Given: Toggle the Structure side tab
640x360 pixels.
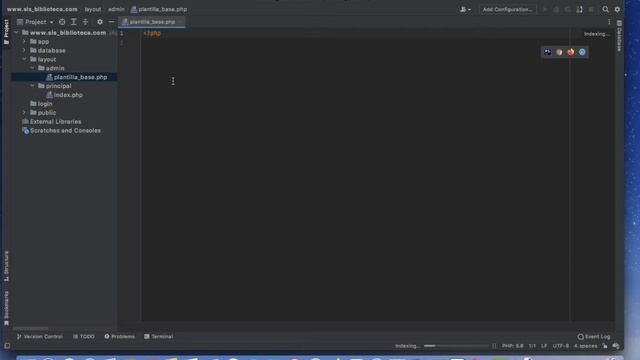Looking at the screenshot, I should pos(6,266).
